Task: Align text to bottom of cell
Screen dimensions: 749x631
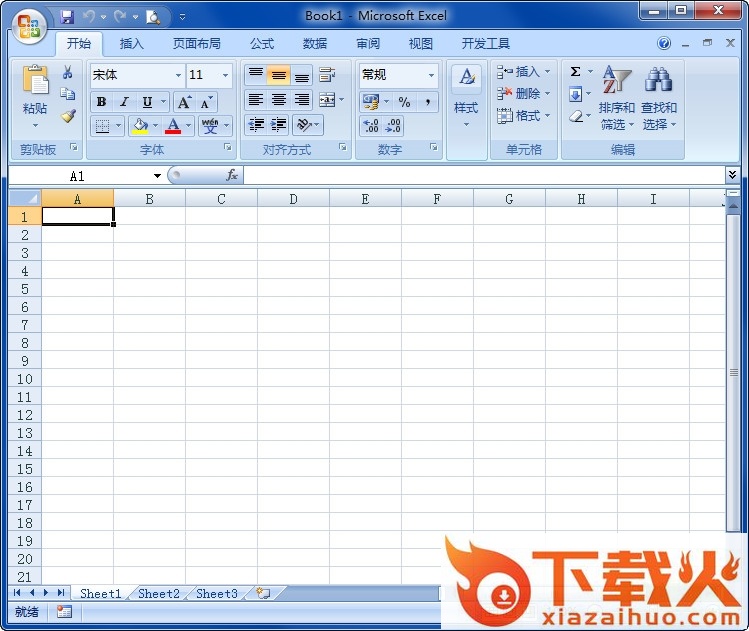Action: click(301, 75)
